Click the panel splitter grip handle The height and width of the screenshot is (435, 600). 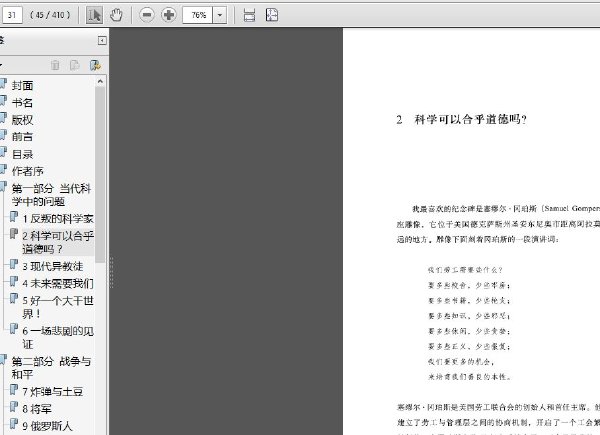pos(111,272)
